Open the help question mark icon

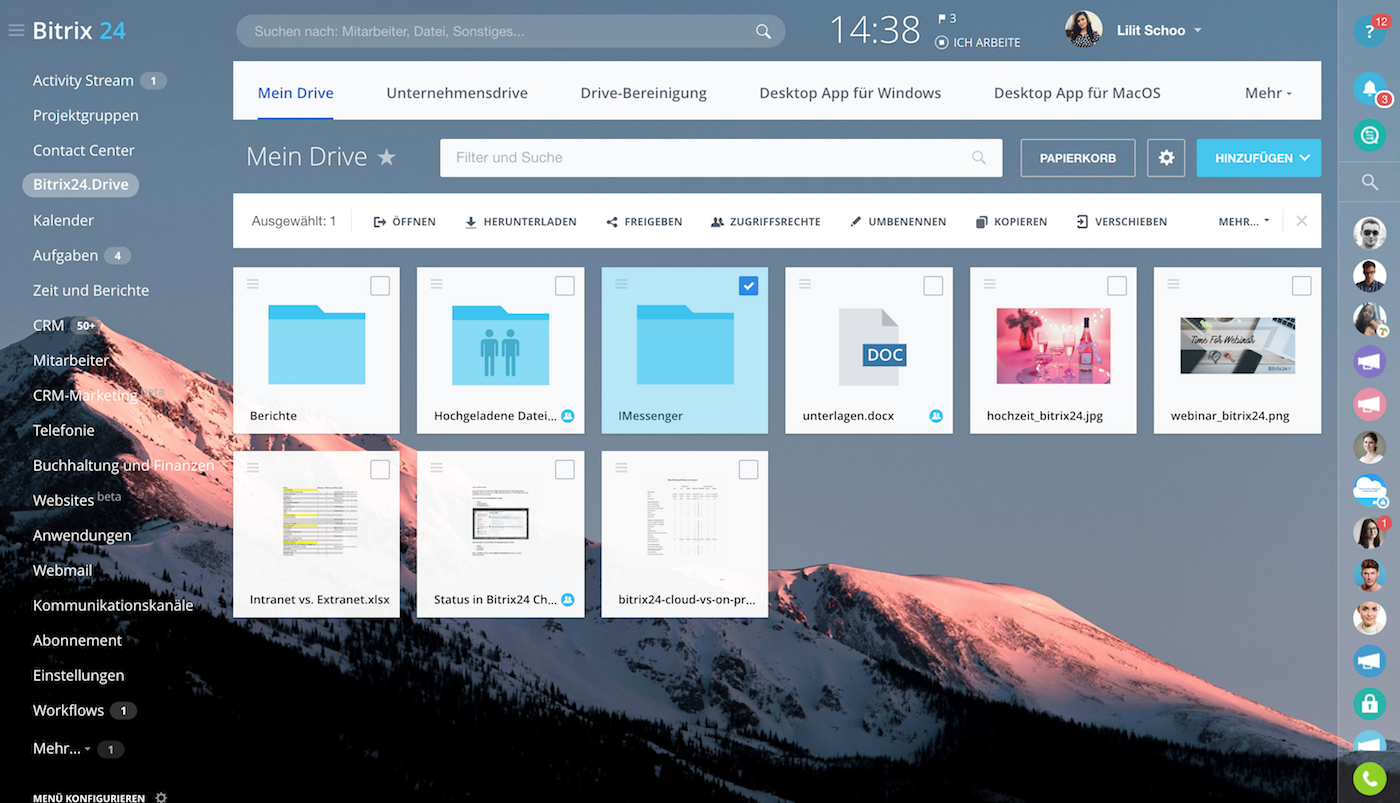(x=1370, y=31)
